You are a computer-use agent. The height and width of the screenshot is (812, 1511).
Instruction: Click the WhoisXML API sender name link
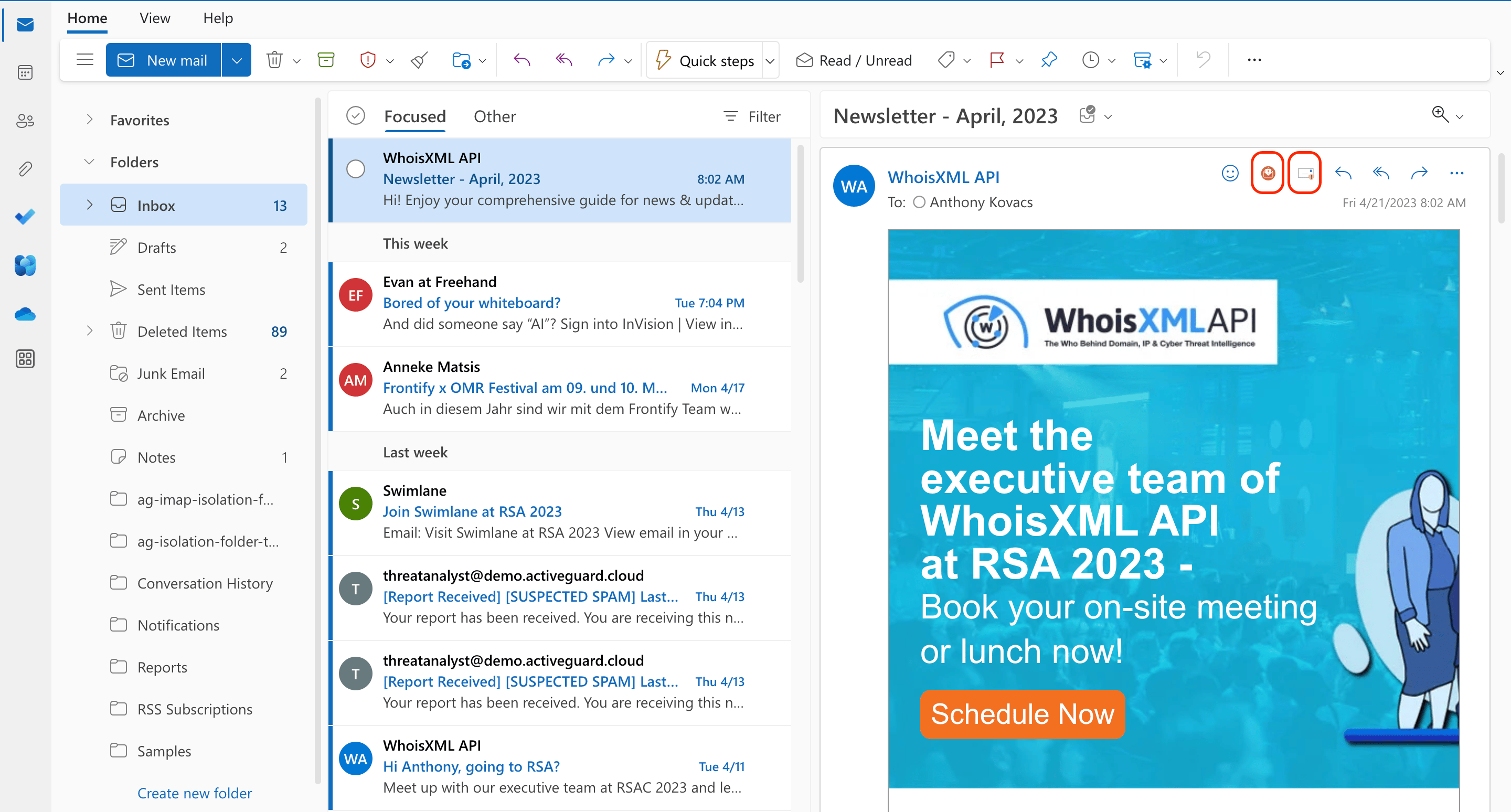click(x=943, y=177)
